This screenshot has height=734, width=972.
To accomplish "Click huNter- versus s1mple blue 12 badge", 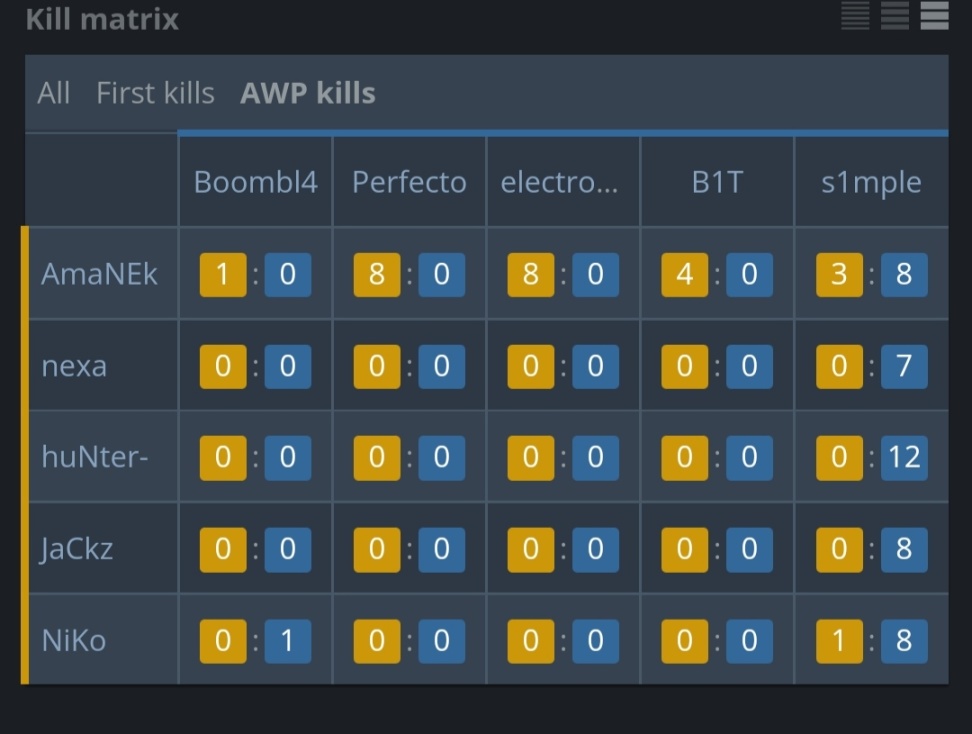I will [904, 457].
